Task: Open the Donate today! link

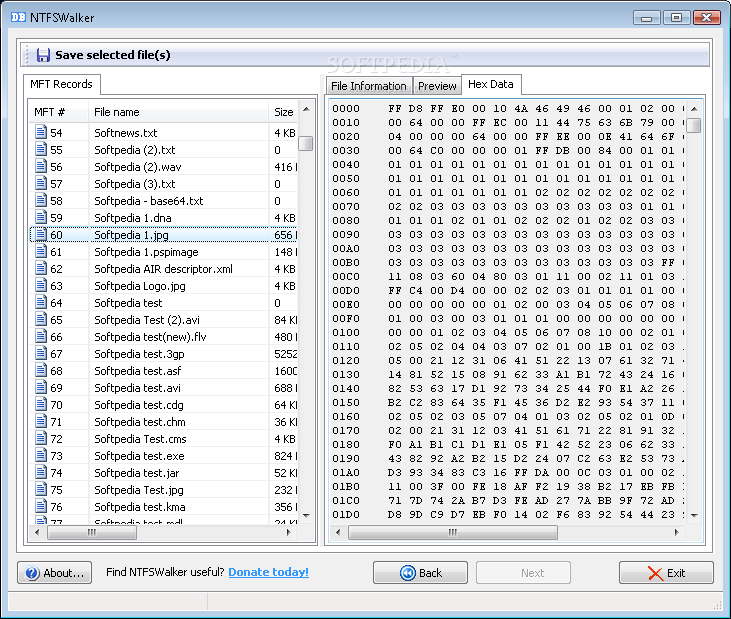Action: pyautogui.click(x=269, y=572)
